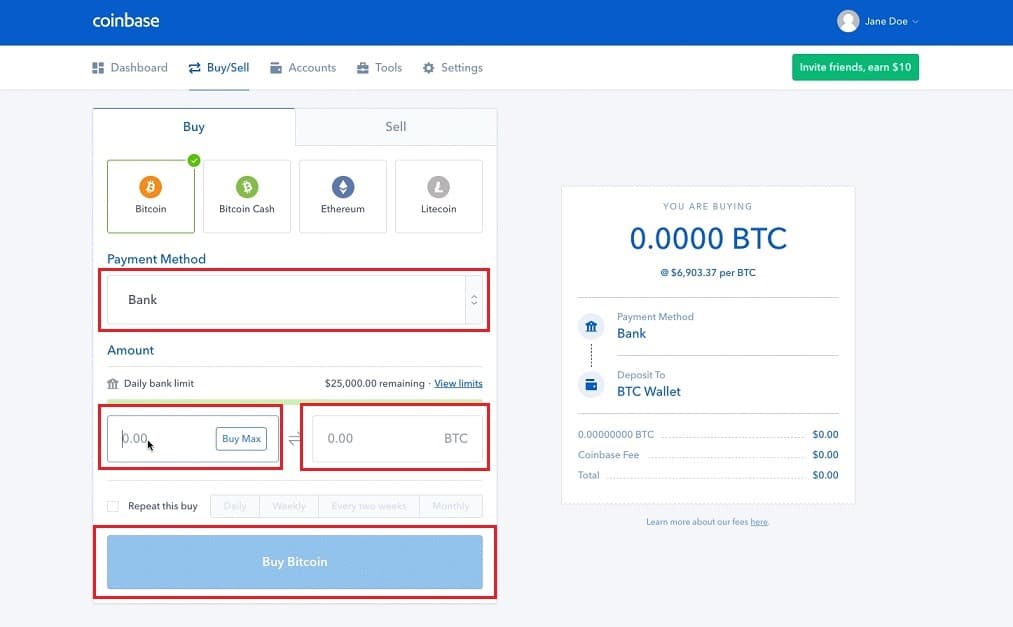
Task: Click the @ $6,903.37 per BTC rate
Action: pyautogui.click(x=708, y=272)
